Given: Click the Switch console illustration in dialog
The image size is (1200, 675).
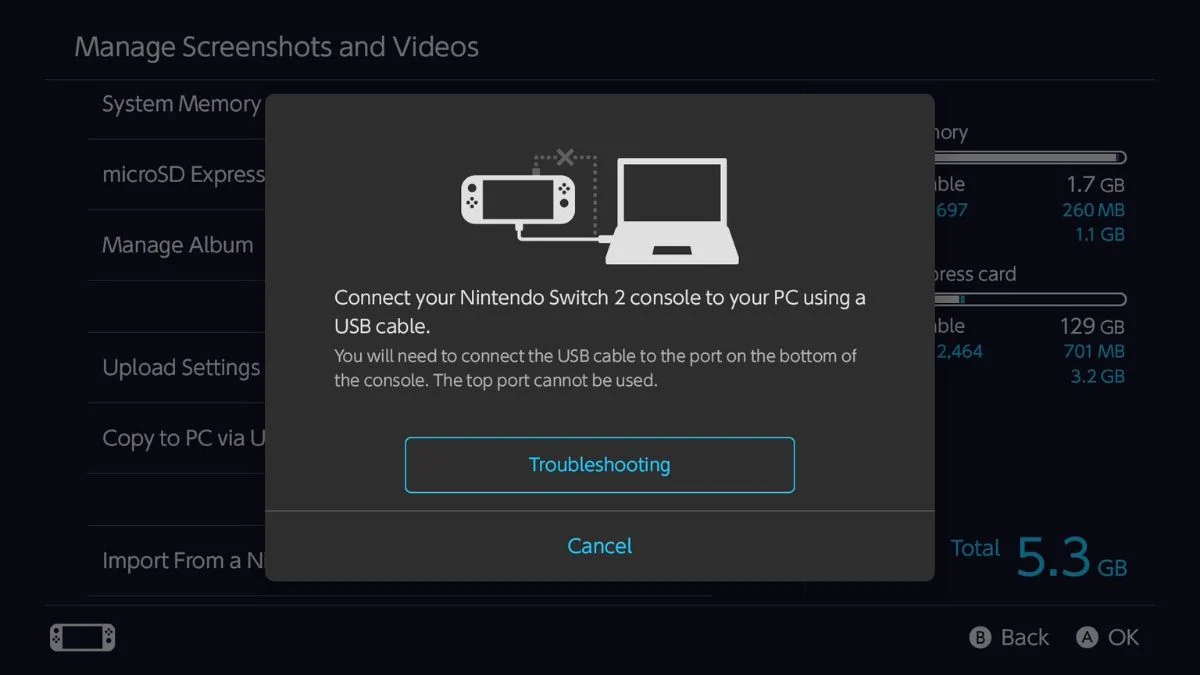Looking at the screenshot, I should coord(518,199).
